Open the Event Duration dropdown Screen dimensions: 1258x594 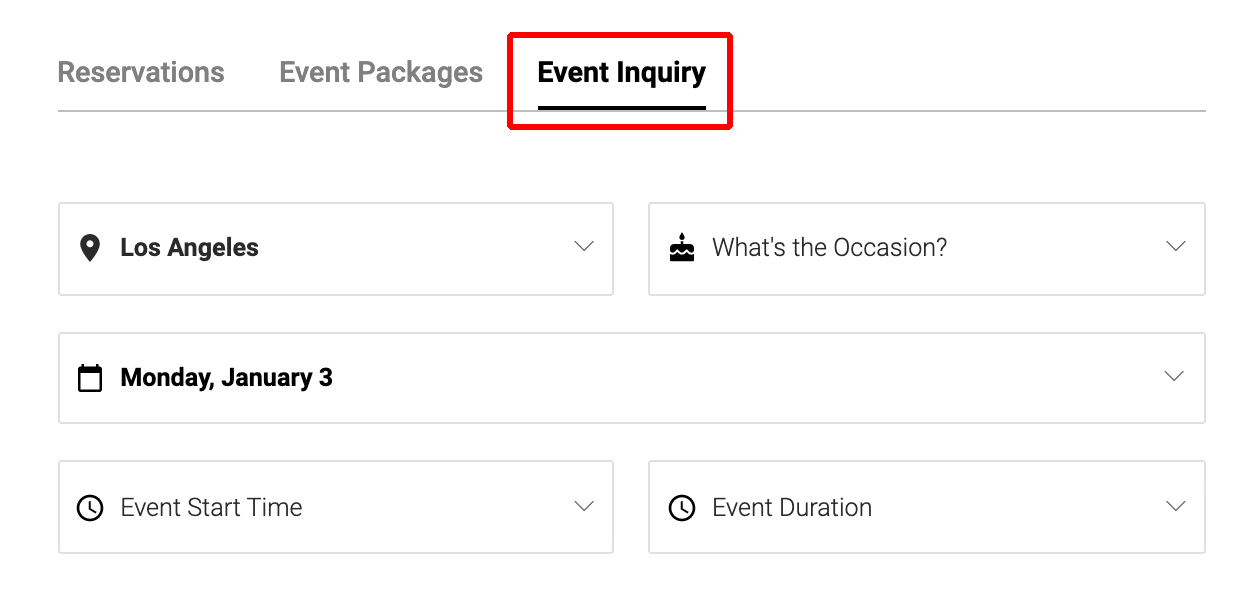(792, 508)
